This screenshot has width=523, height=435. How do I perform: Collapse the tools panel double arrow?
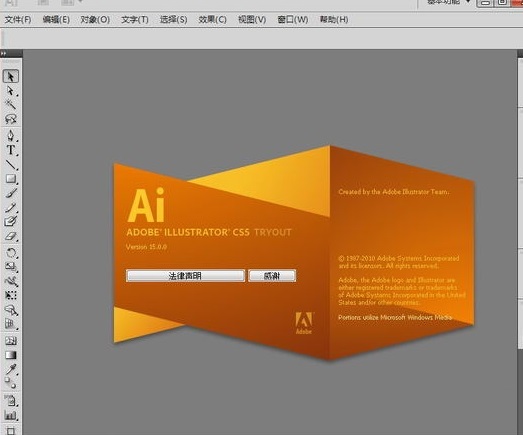[x=3, y=53]
